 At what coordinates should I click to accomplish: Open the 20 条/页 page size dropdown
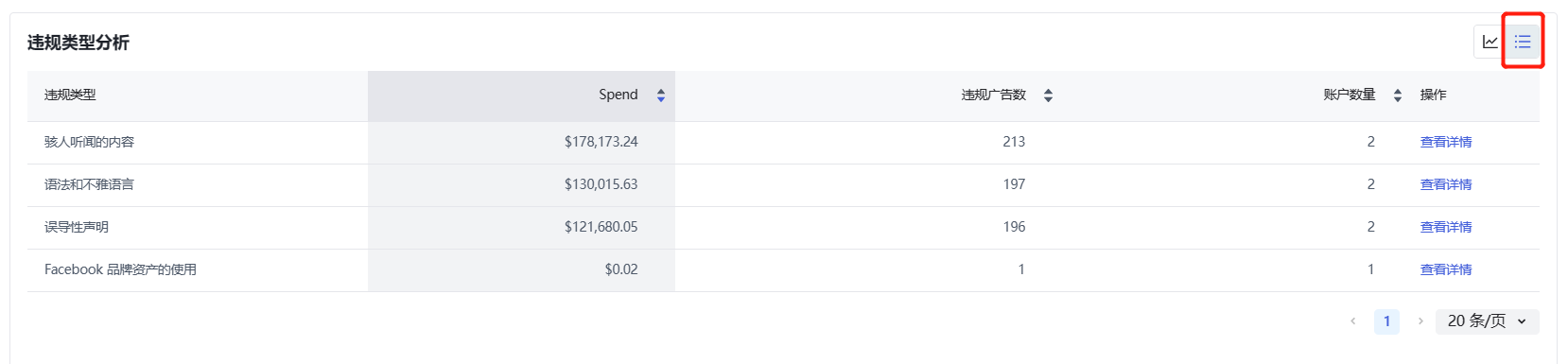coord(1488,321)
